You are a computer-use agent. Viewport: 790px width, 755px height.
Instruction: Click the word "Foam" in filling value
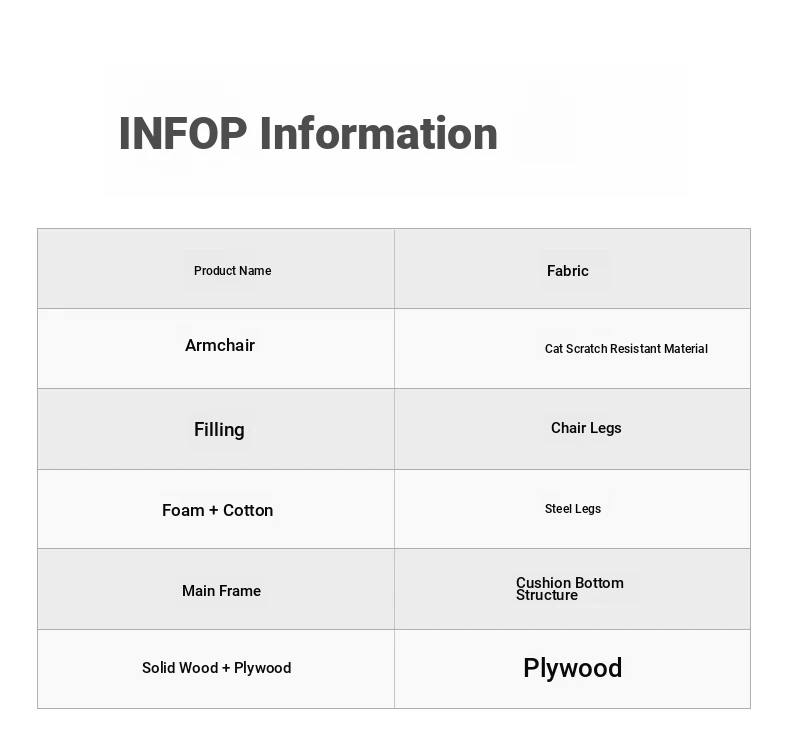coord(183,511)
